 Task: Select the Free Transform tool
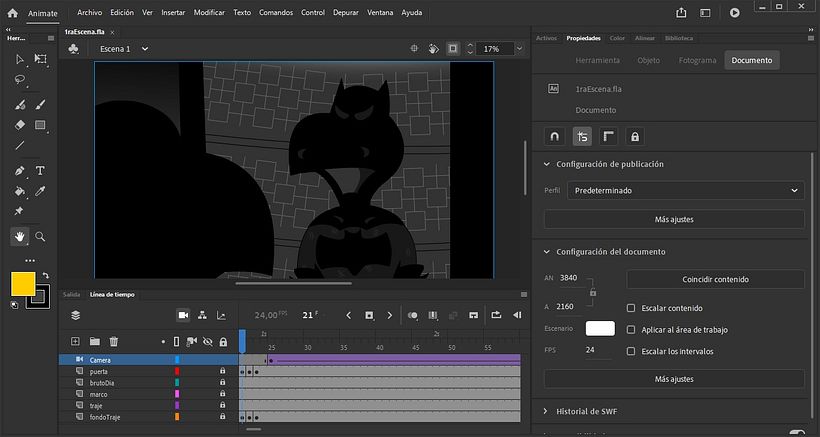click(x=40, y=59)
